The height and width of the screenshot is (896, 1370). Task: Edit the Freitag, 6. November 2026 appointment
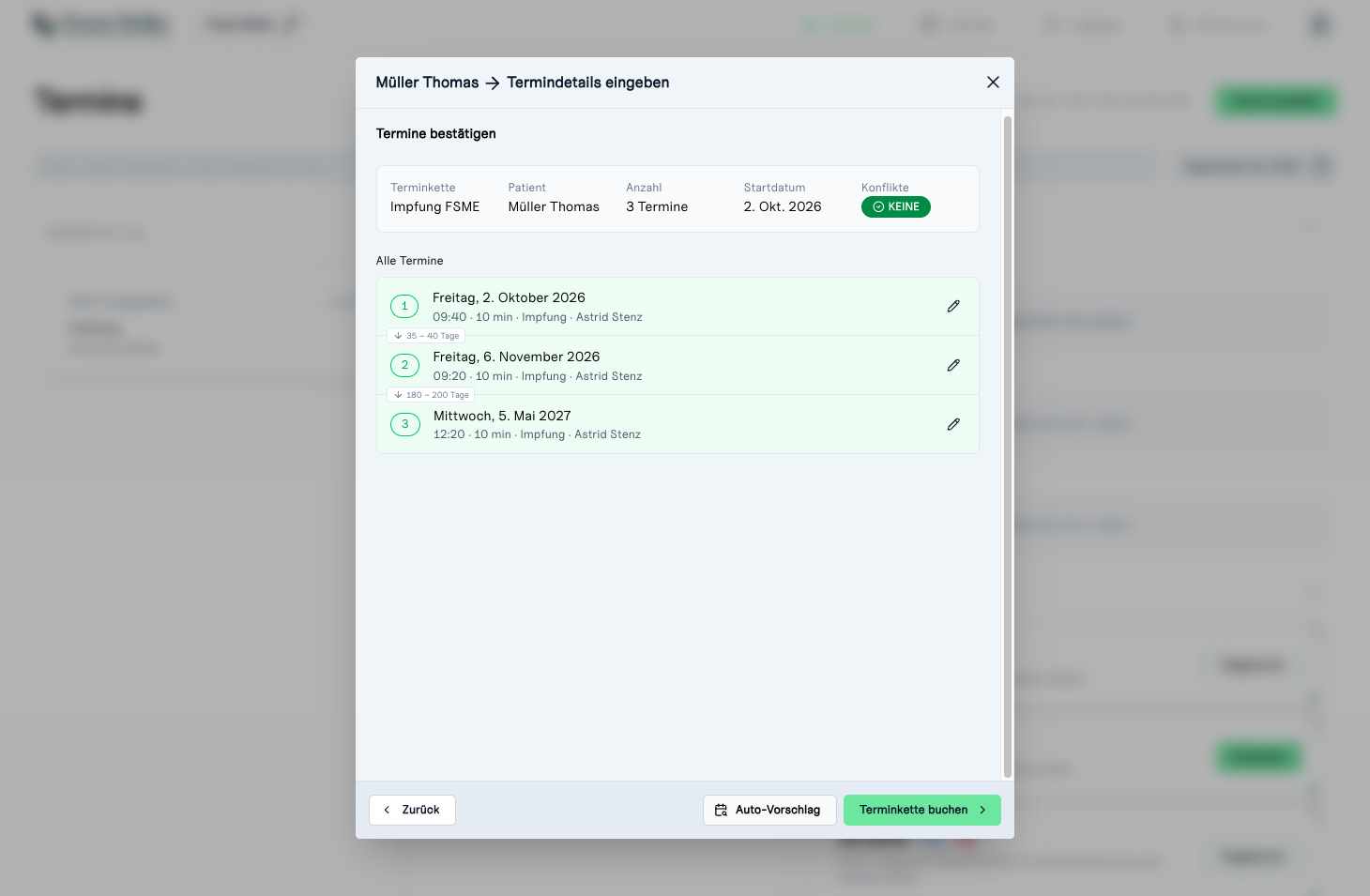953,365
